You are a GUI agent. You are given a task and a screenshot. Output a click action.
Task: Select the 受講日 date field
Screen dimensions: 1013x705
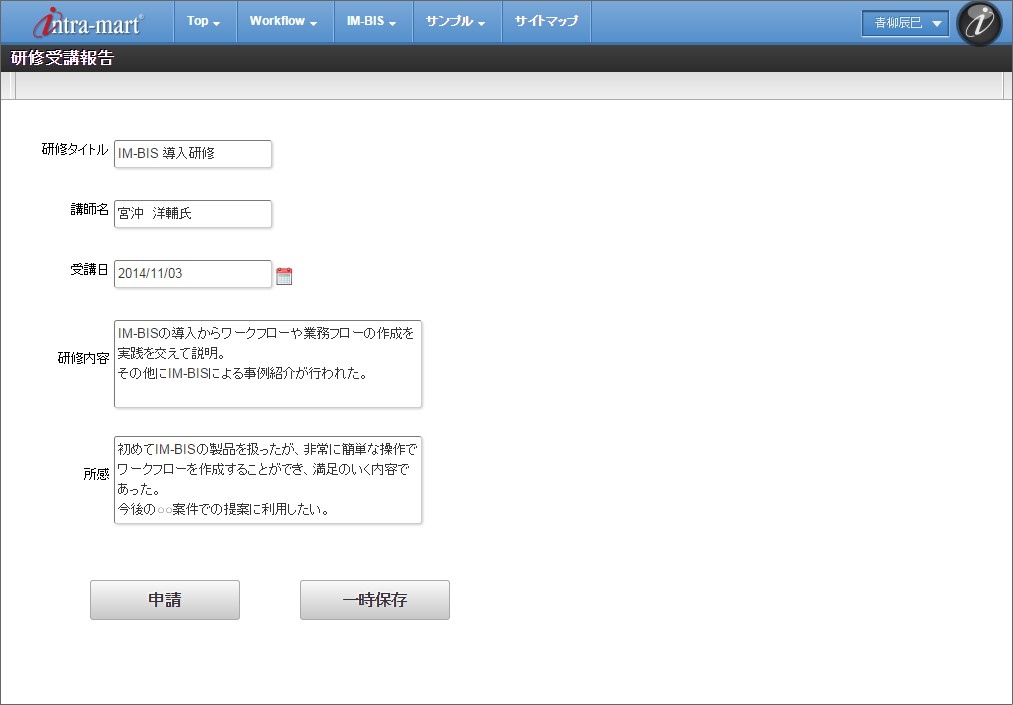(x=193, y=274)
